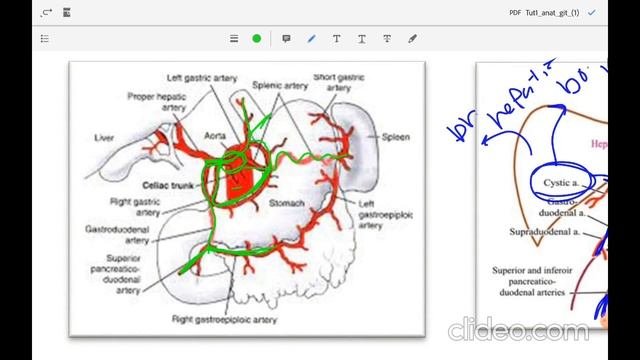Screen dimensions: 640x360
Task: Tap the 'Liver' label
Action: pyautogui.click(x=104, y=138)
